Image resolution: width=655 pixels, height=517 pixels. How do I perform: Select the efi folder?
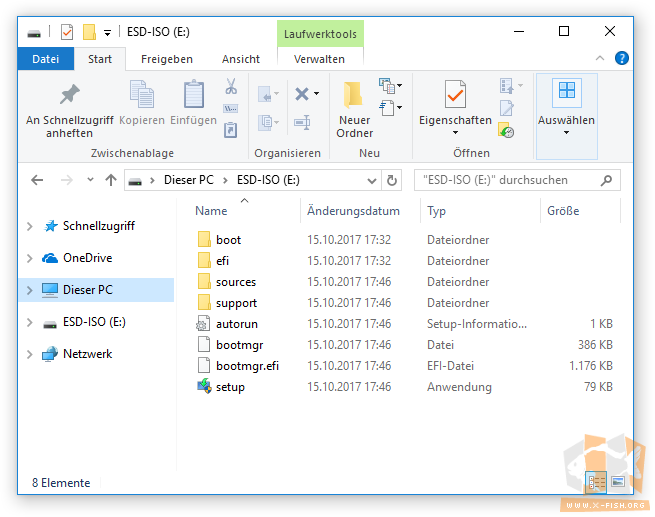point(222,261)
